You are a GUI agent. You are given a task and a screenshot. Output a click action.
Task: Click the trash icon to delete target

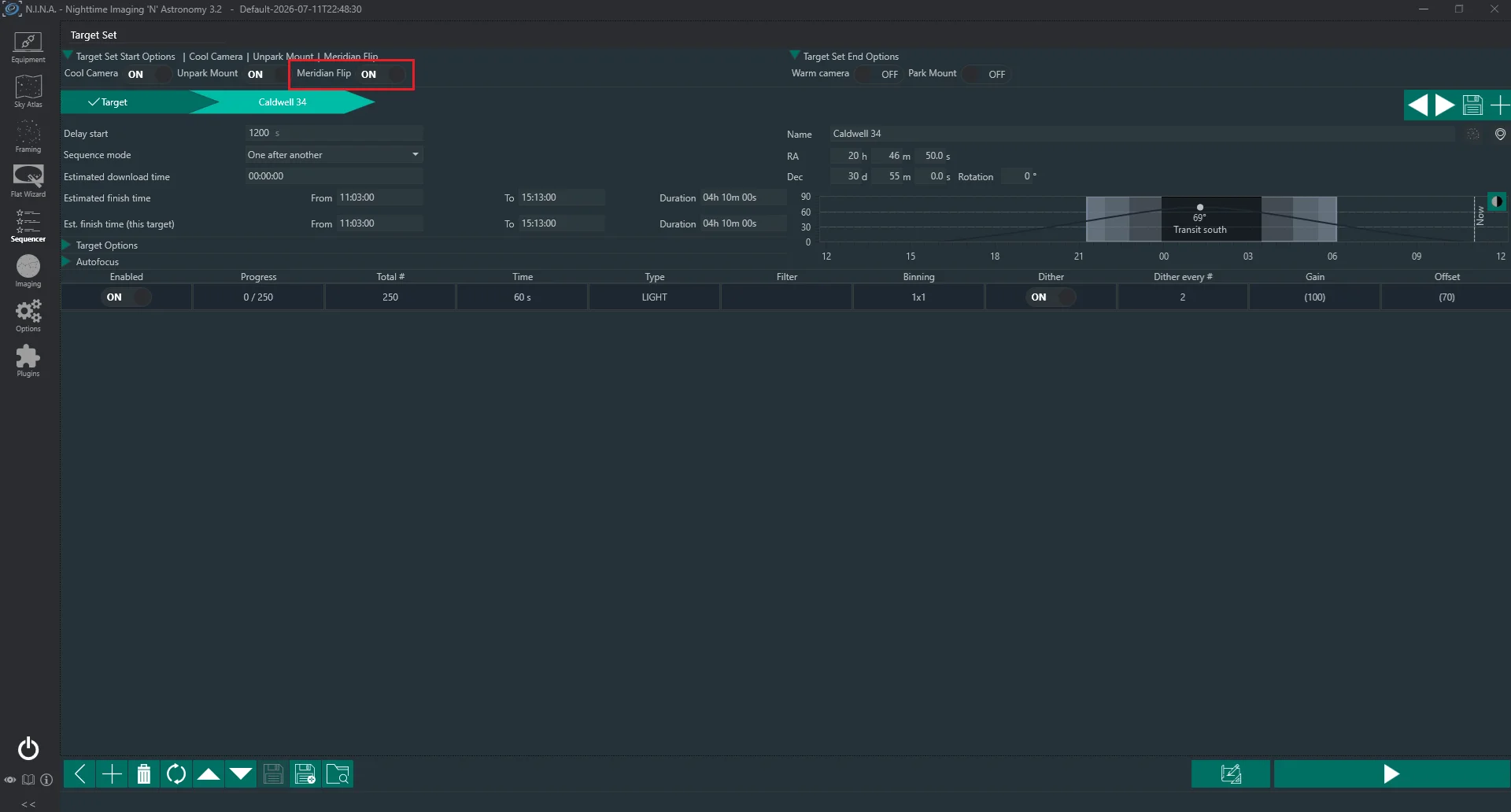click(x=144, y=774)
